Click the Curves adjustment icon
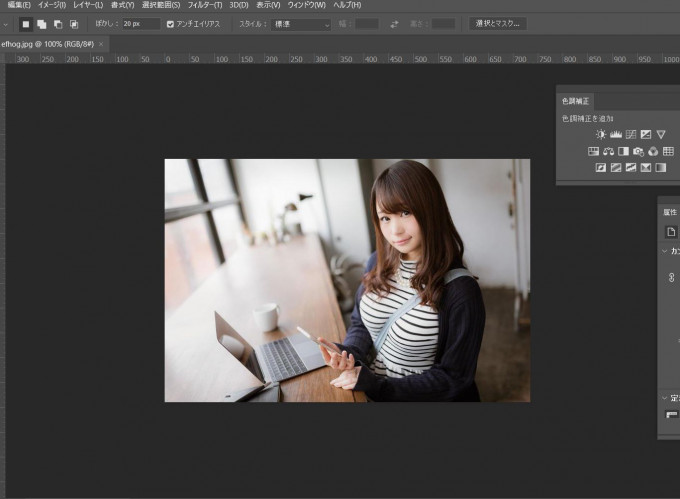The height and width of the screenshot is (499, 680). [x=631, y=134]
